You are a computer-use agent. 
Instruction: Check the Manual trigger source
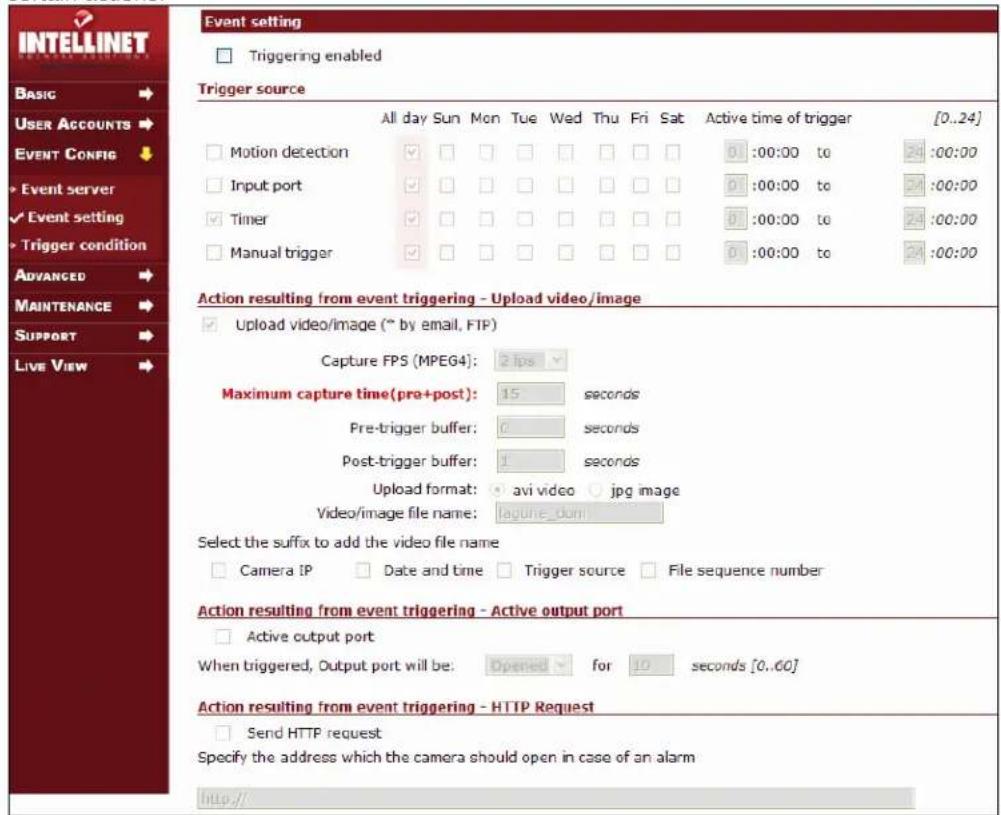(214, 253)
